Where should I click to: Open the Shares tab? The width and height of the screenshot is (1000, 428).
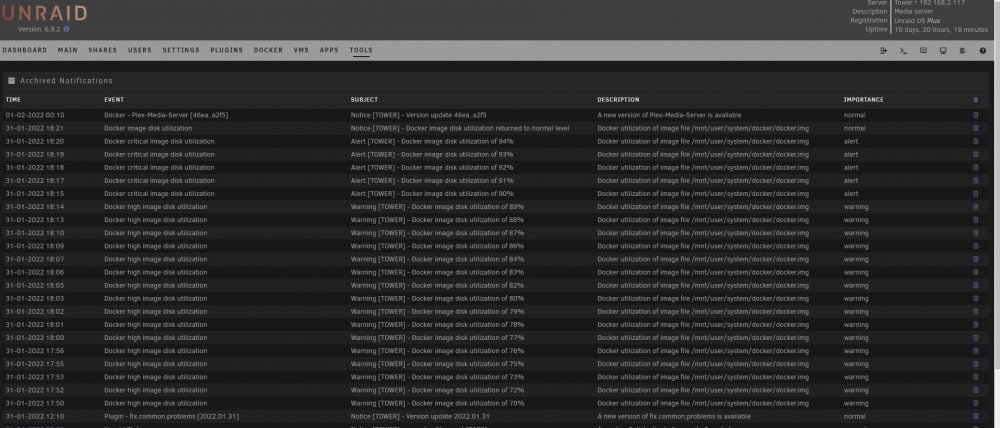(x=103, y=50)
